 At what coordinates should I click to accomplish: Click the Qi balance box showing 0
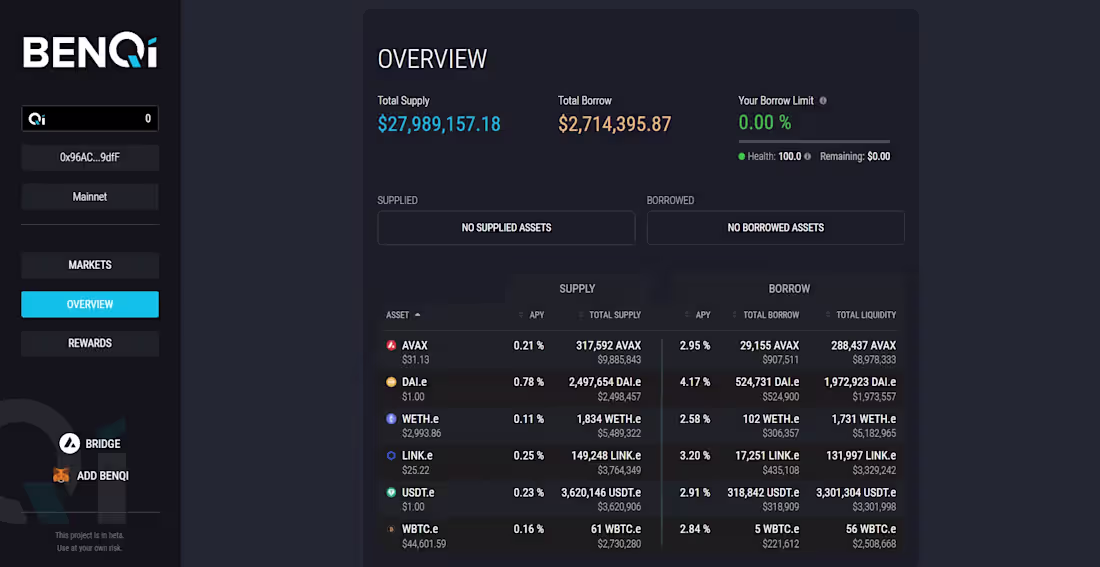click(90, 119)
